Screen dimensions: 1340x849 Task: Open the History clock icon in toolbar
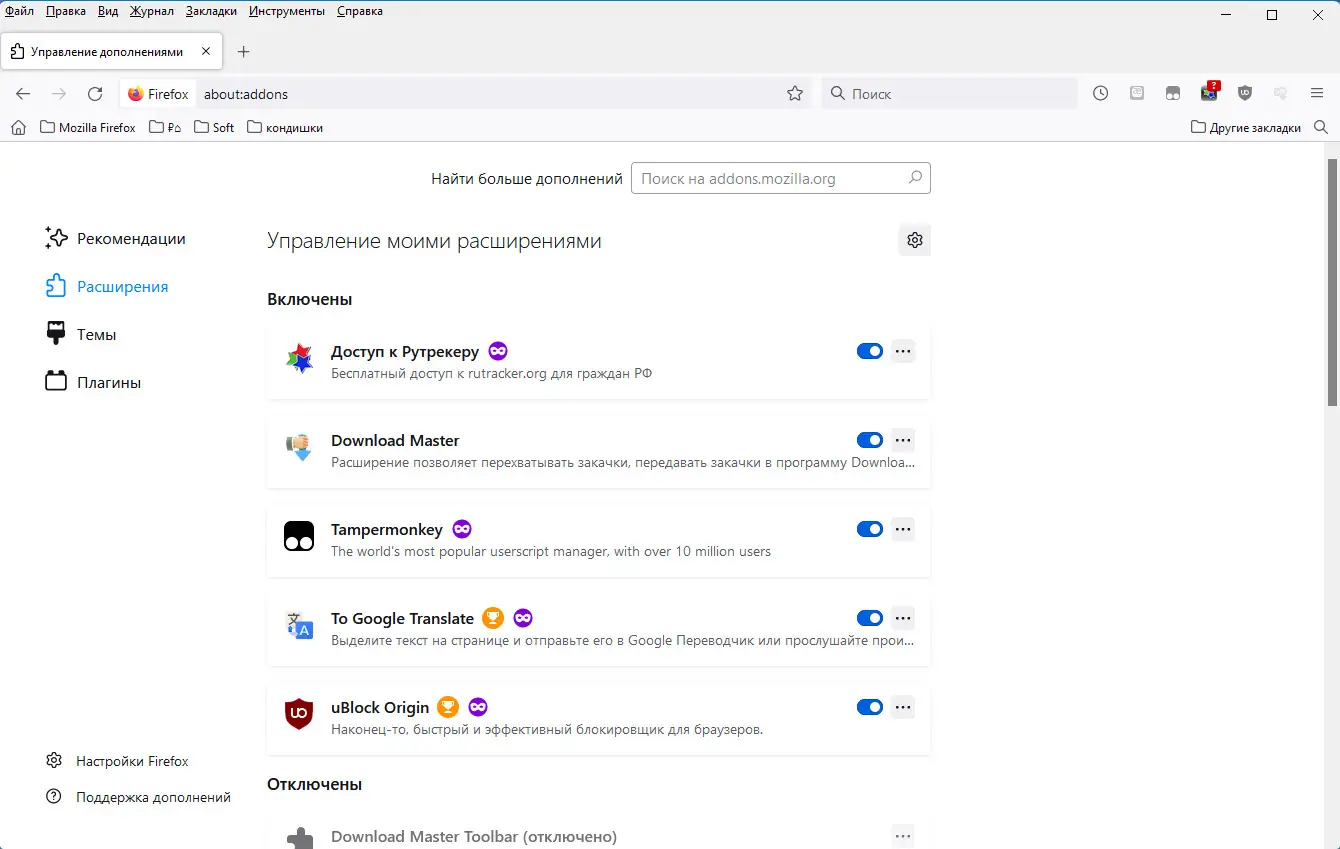(x=1101, y=93)
